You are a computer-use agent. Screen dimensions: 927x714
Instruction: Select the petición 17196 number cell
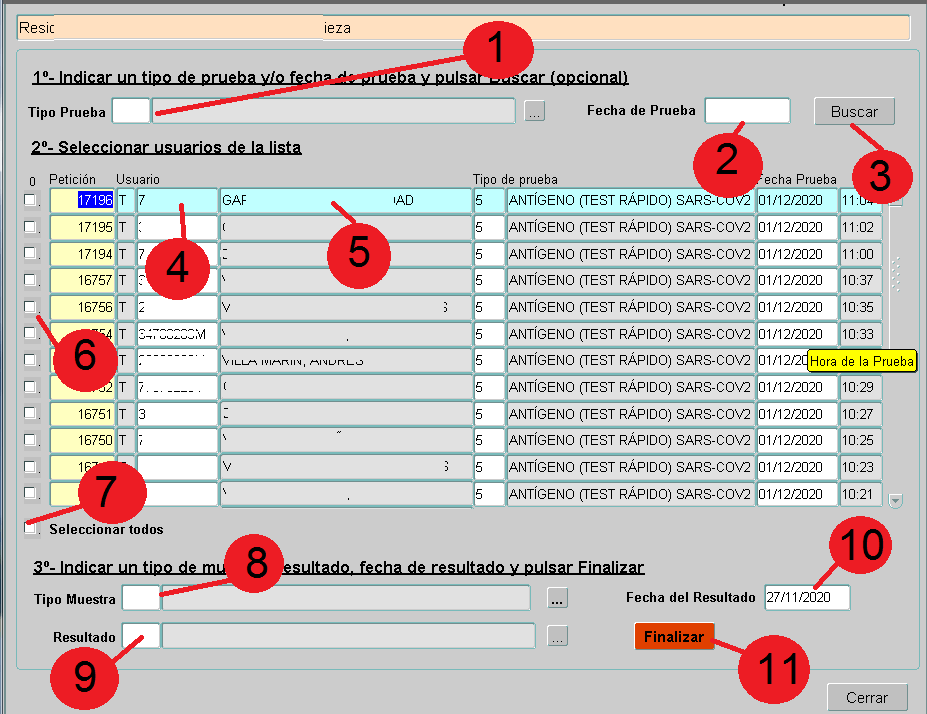(82, 200)
